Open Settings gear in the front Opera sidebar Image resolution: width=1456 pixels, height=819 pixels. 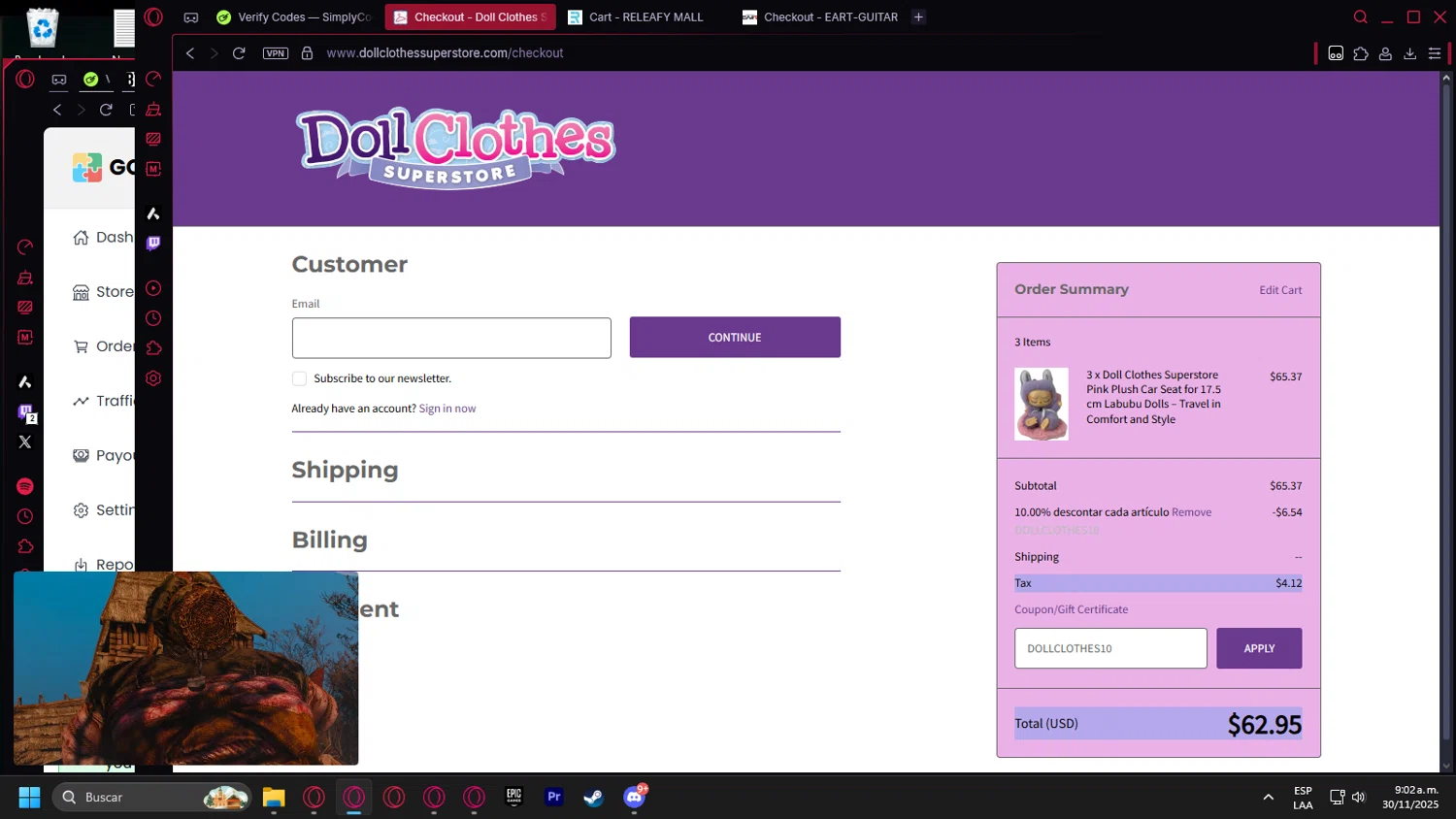153,378
